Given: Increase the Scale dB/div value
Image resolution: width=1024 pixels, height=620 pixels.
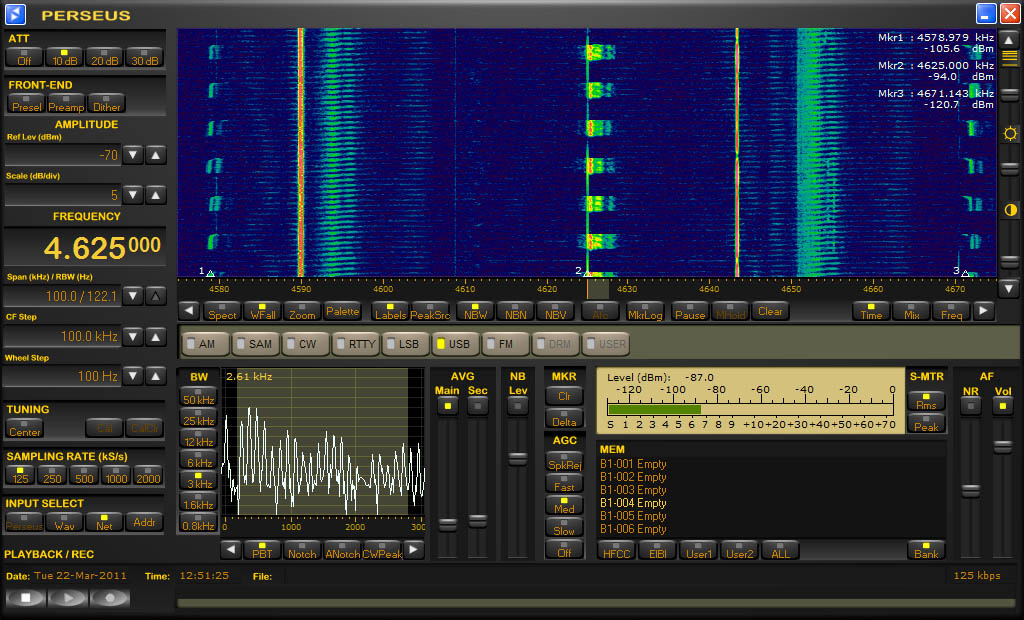Looking at the screenshot, I should tap(155, 195).
